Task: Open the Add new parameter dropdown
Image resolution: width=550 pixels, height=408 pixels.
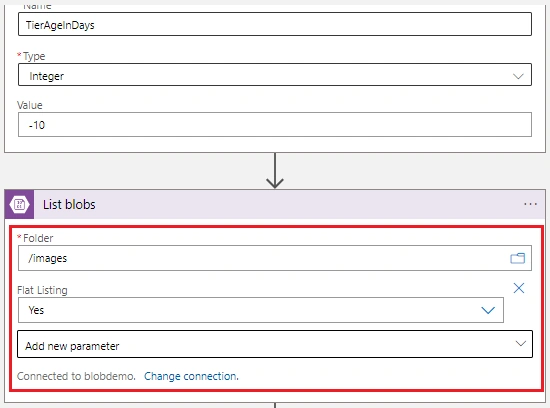Action: coord(275,344)
